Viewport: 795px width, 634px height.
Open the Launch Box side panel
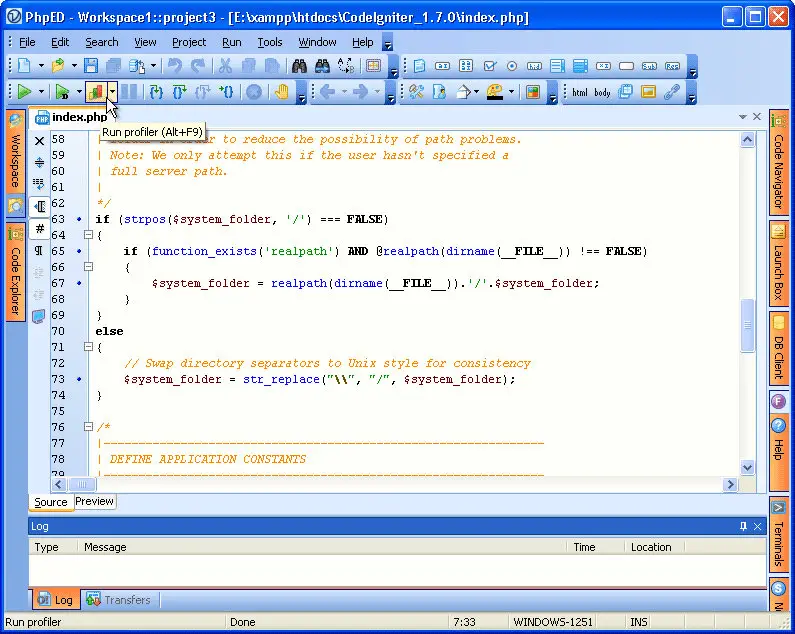click(778, 265)
